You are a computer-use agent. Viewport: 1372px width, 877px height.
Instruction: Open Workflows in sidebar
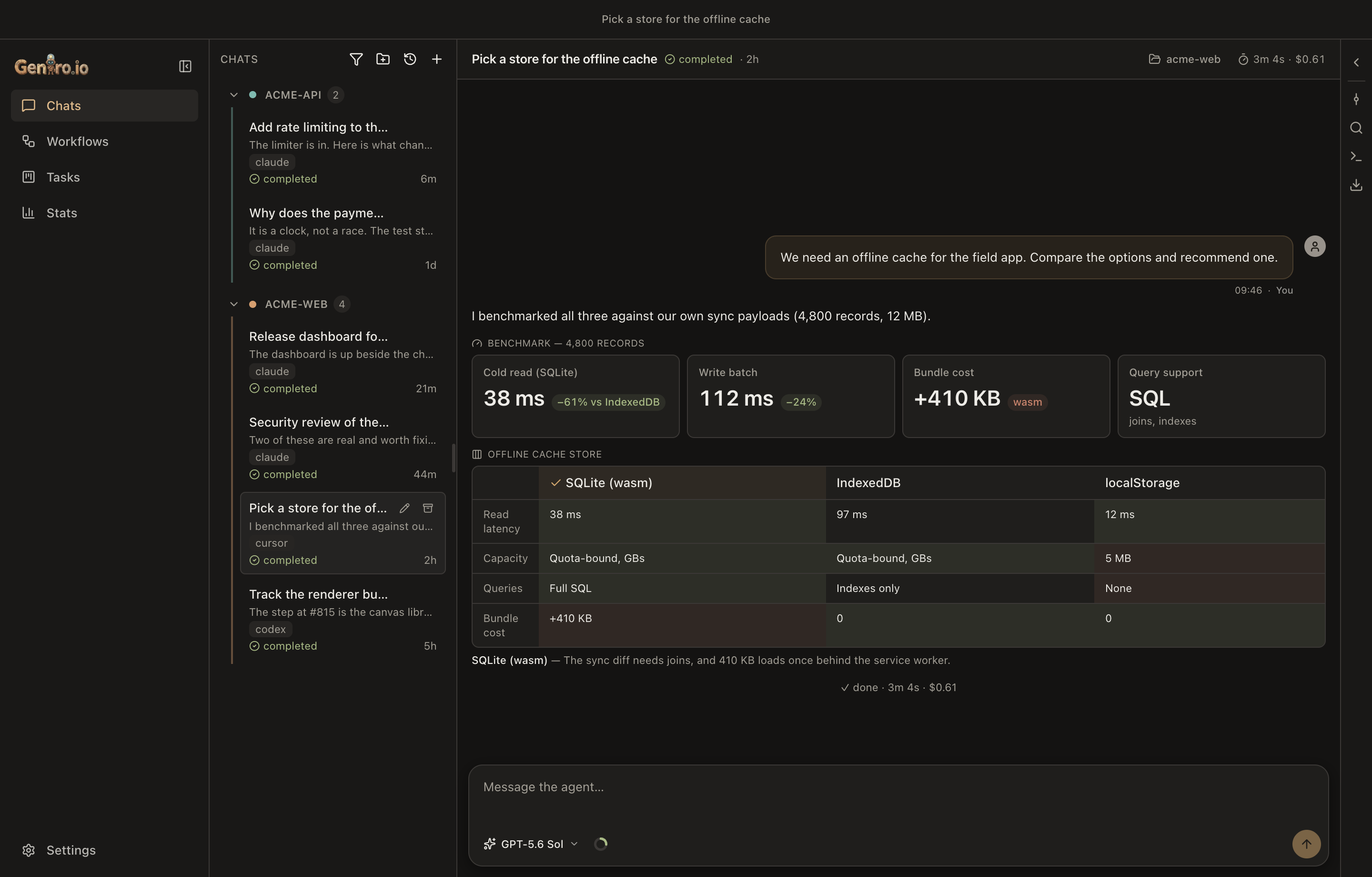104,142
